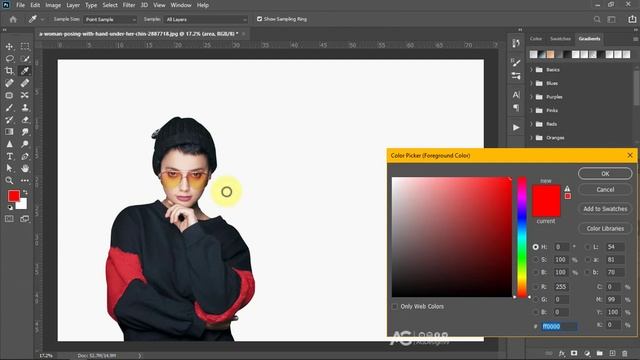The width and height of the screenshot is (640, 360).
Task: Select the Gradient tool
Action: pyautogui.click(x=9, y=132)
